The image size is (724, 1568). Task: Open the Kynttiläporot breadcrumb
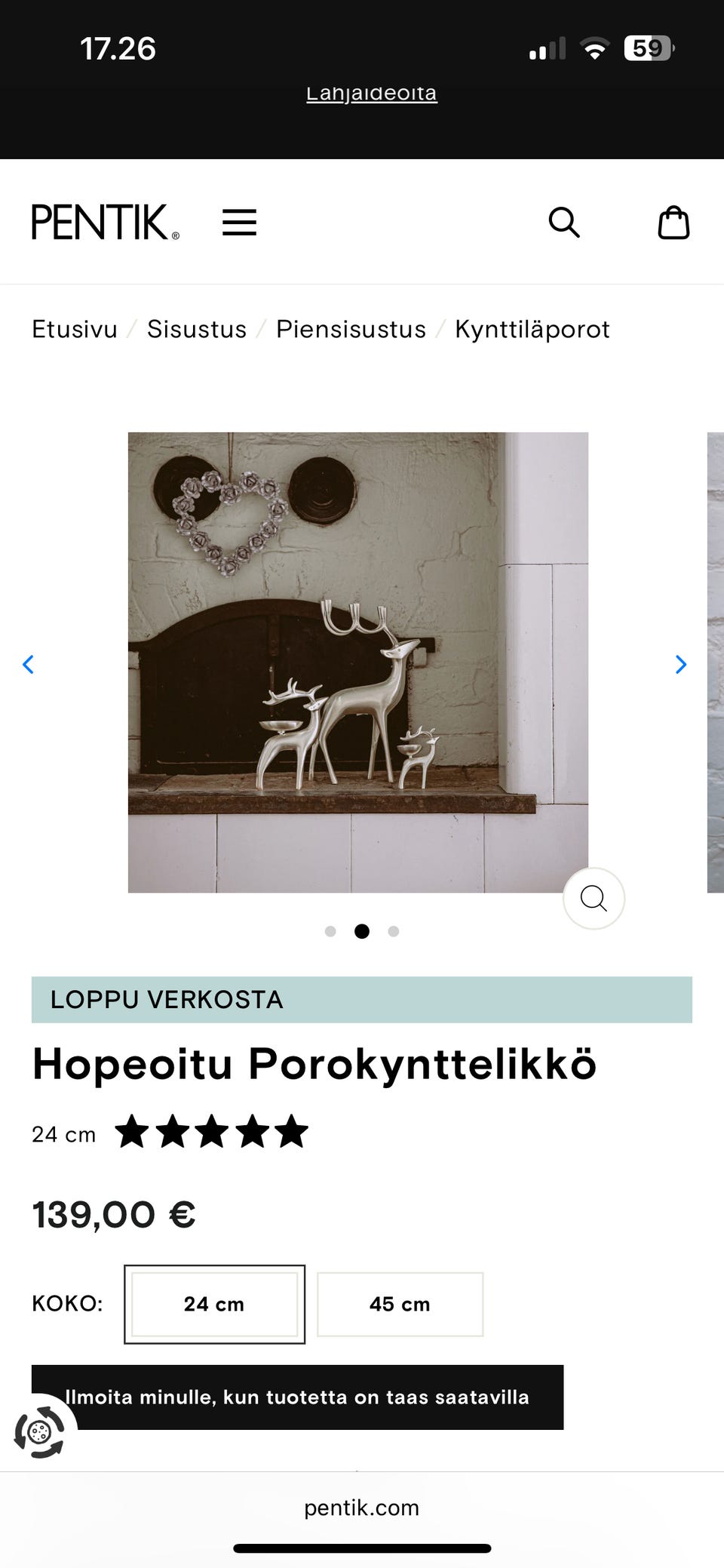532,329
